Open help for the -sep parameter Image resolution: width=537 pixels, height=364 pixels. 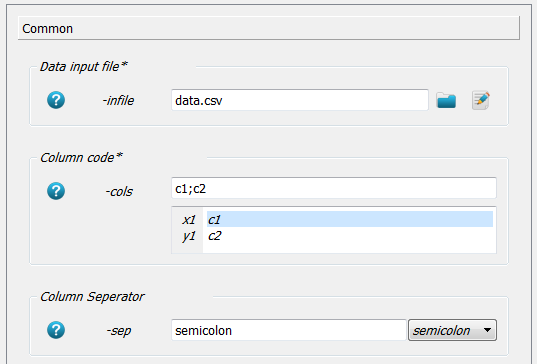coord(56,330)
